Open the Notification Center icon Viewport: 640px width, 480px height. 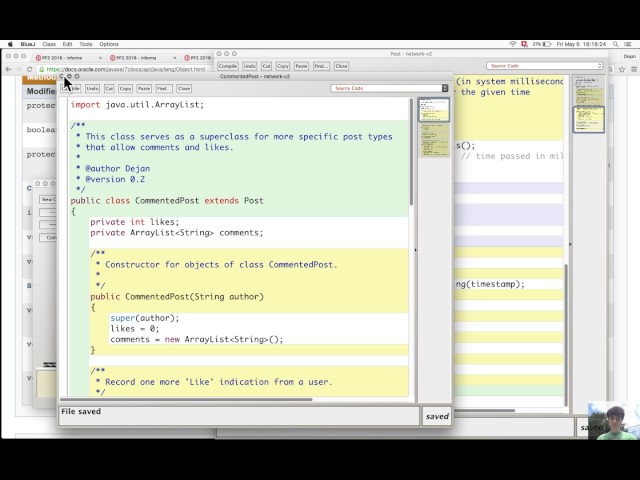tap(628, 44)
